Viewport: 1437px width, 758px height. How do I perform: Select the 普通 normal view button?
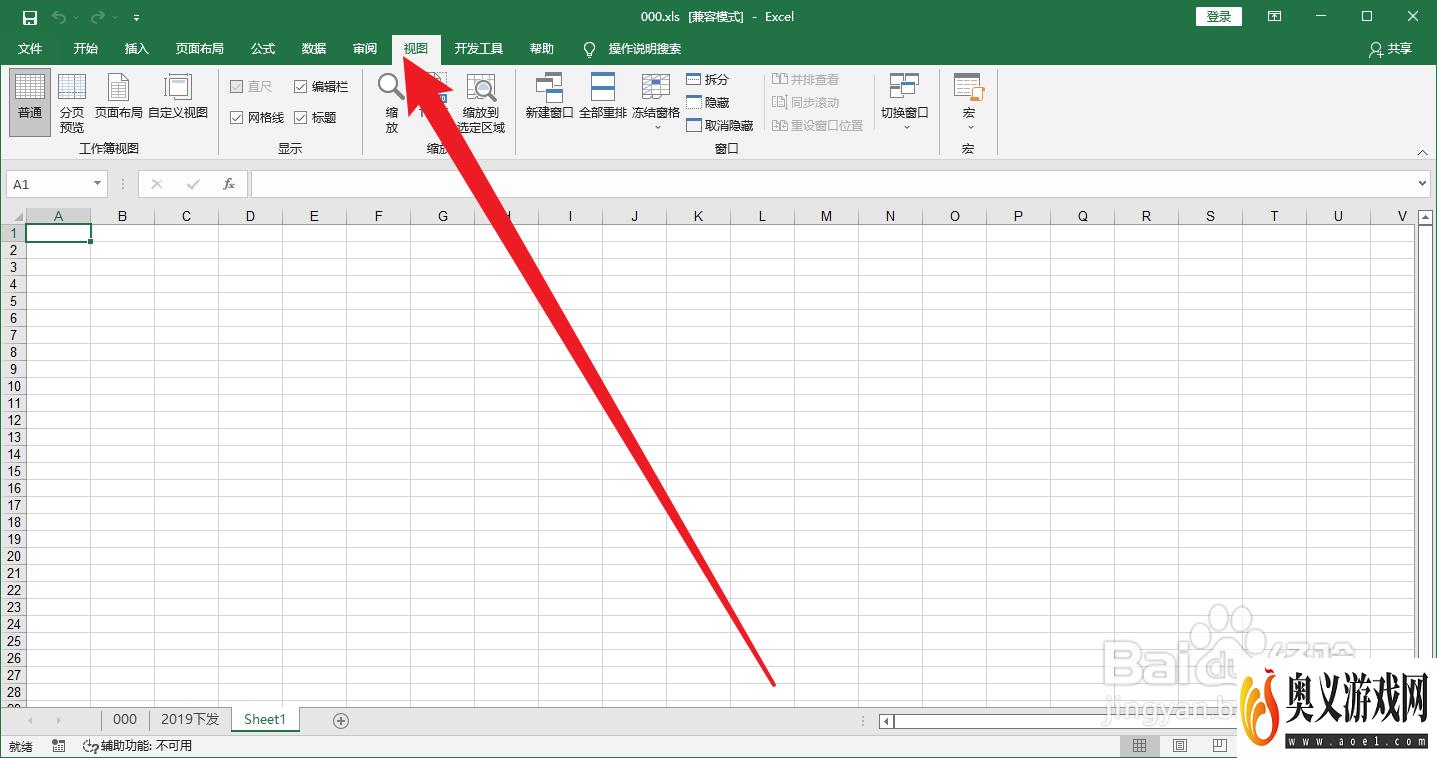pyautogui.click(x=30, y=103)
